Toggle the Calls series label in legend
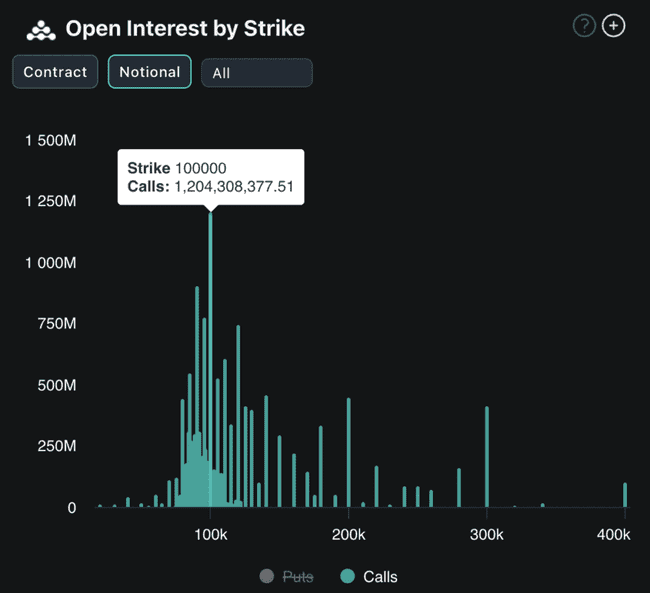 380,576
